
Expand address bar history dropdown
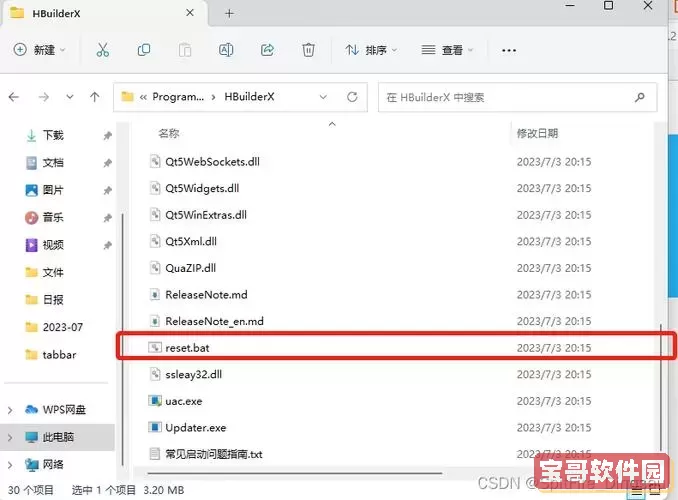click(323, 97)
